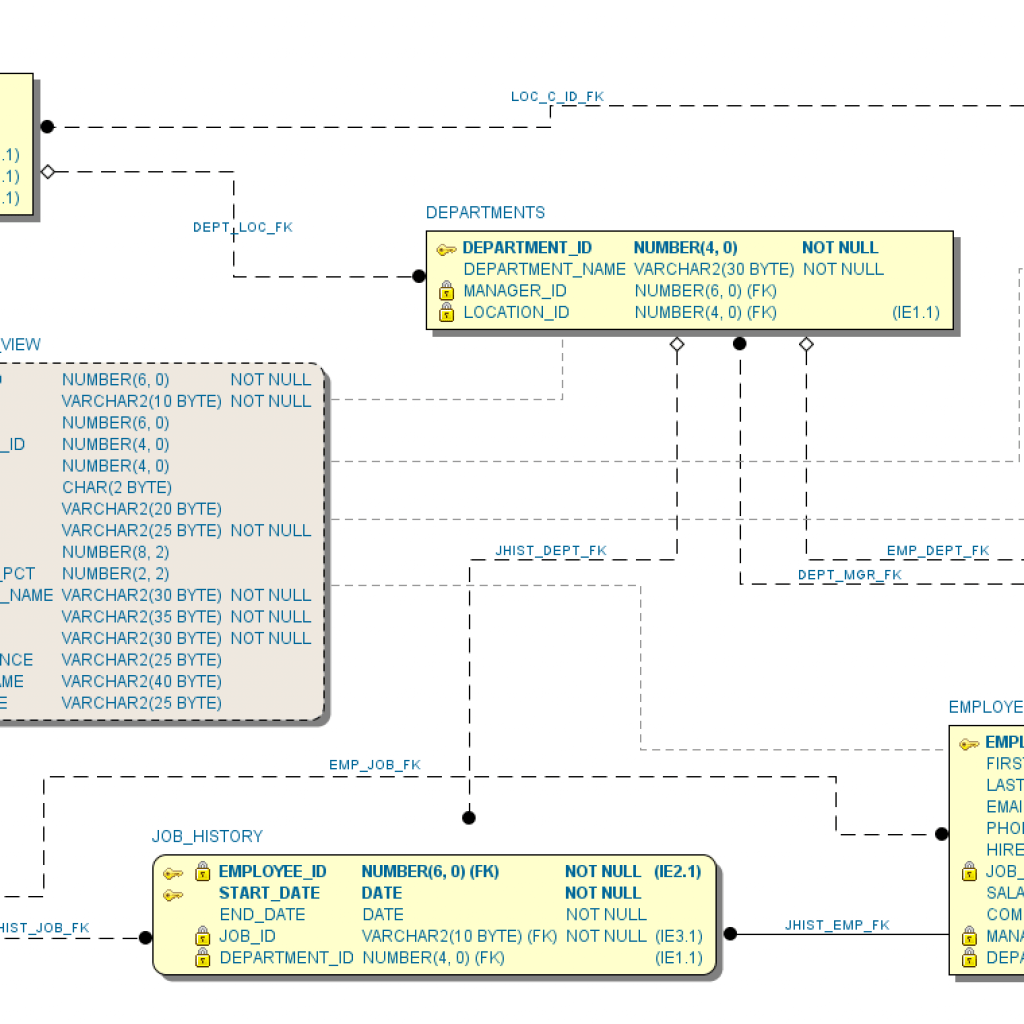Select the lock icon next to MANAGER_ID in DEPARTMENTS
This screenshot has height=1024, width=1024.
[446, 290]
